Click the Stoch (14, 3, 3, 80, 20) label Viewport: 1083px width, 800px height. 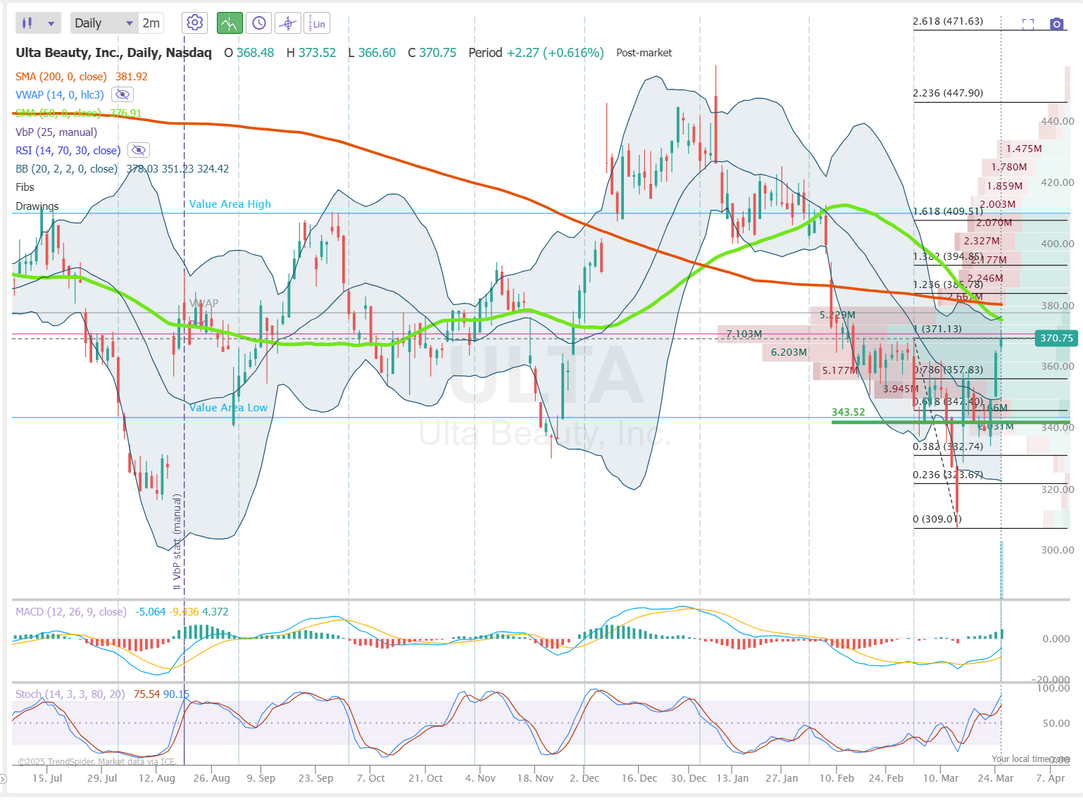tap(70, 694)
